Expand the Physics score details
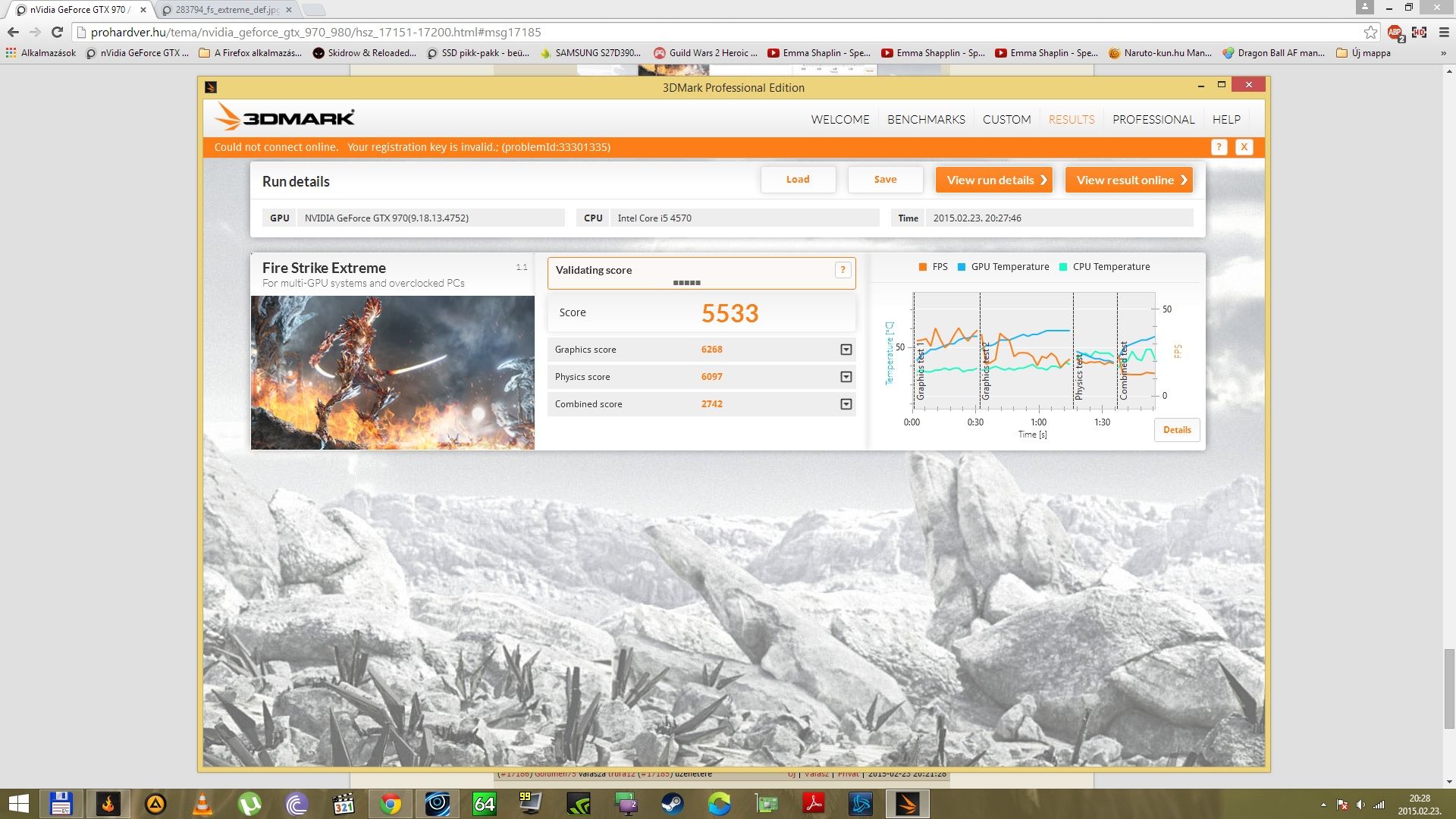Image resolution: width=1456 pixels, height=819 pixels. point(846,377)
